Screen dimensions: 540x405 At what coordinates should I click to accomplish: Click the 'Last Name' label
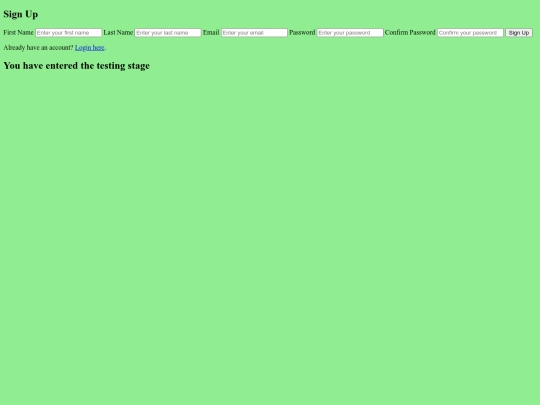(x=118, y=32)
